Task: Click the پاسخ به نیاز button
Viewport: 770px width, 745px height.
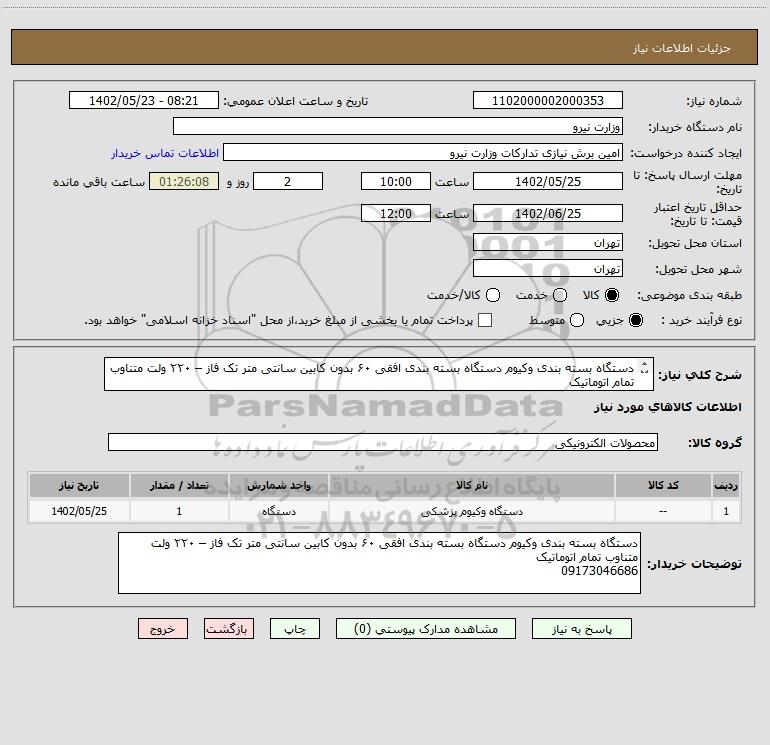Action: (x=581, y=629)
